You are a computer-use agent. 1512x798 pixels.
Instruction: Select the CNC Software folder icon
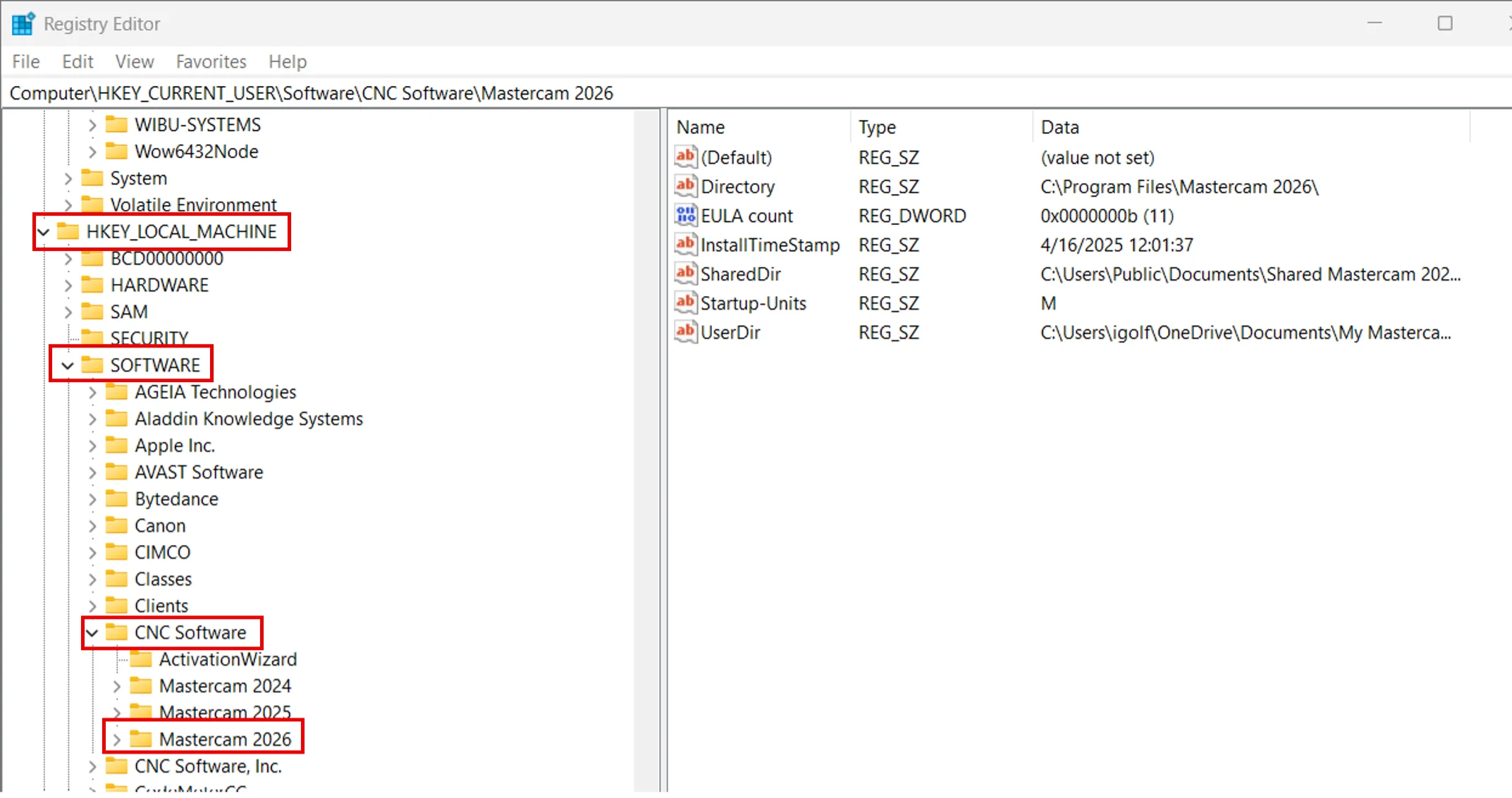tap(116, 632)
